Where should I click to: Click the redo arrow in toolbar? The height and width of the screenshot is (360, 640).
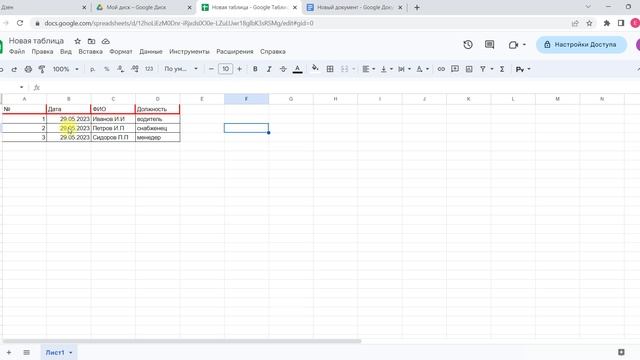[x=14, y=69]
